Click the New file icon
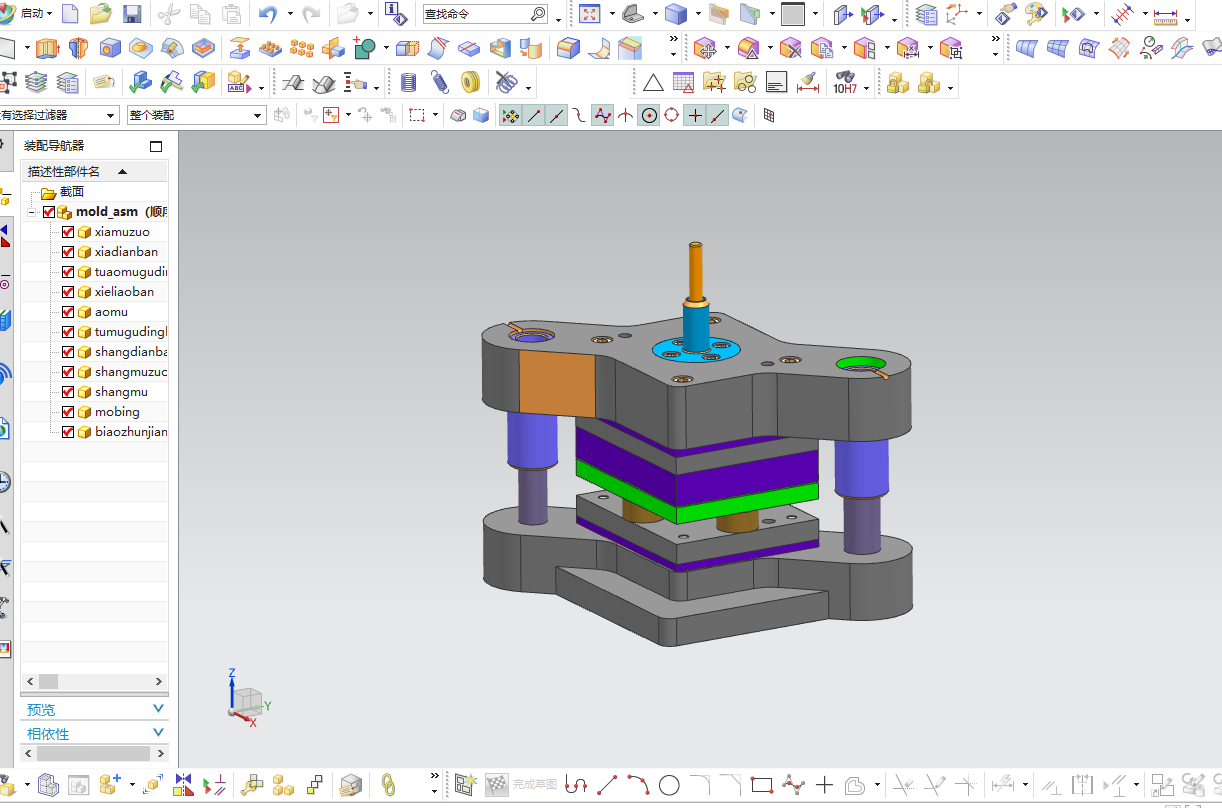This screenshot has height=808, width=1222. click(x=70, y=14)
